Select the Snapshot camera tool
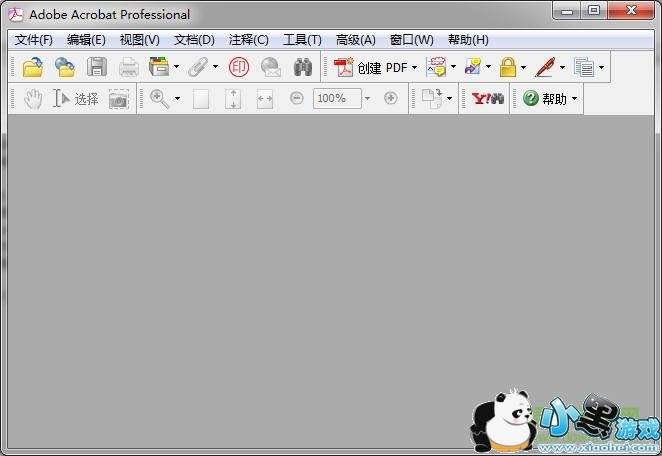662x456 pixels. [119, 99]
